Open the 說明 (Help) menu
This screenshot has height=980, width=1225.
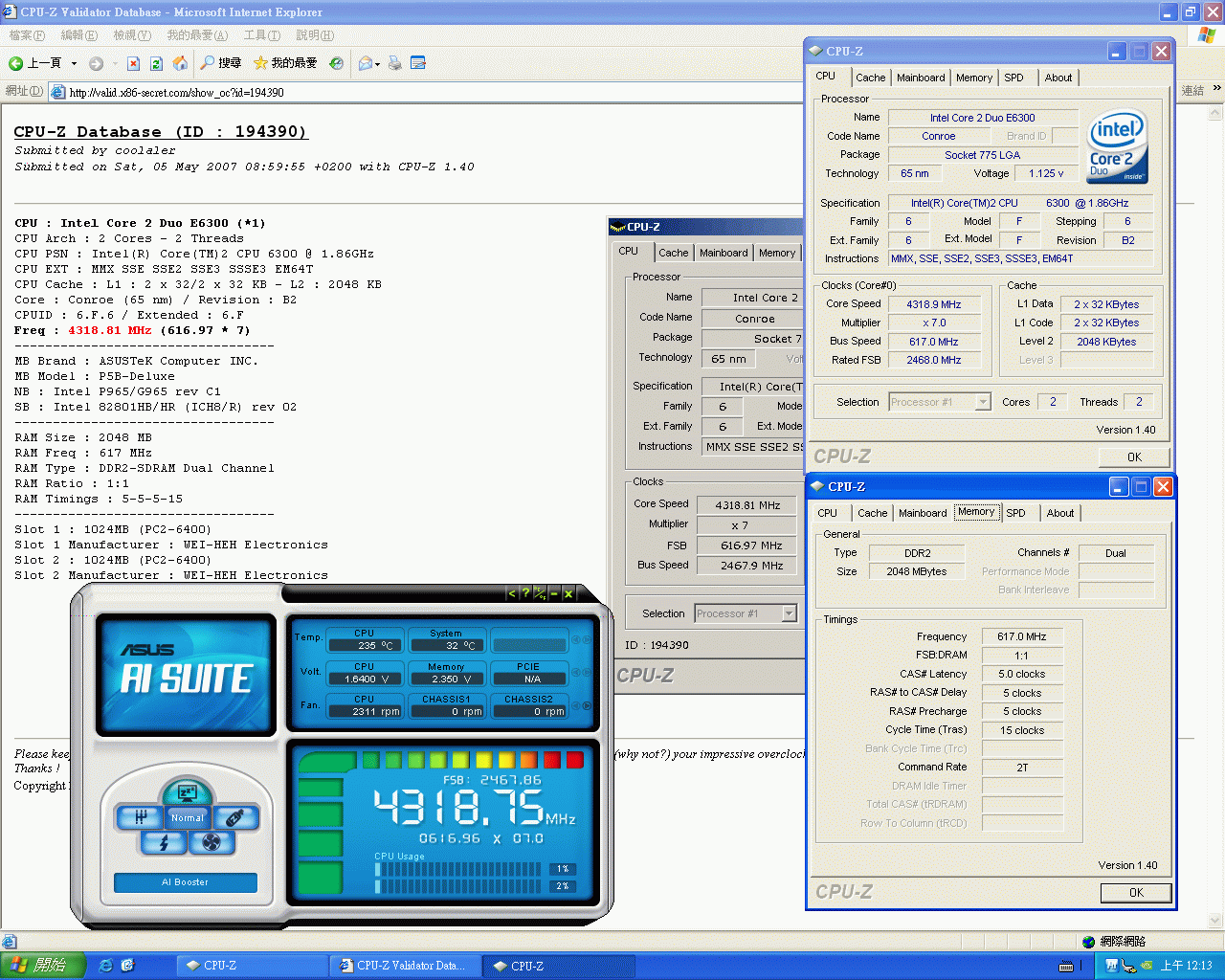point(315,35)
